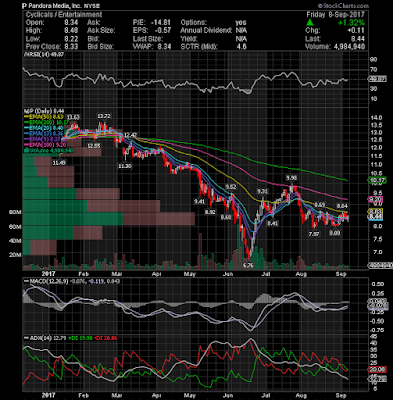Click the 11.30 low price annotation

pyautogui.click(x=125, y=166)
